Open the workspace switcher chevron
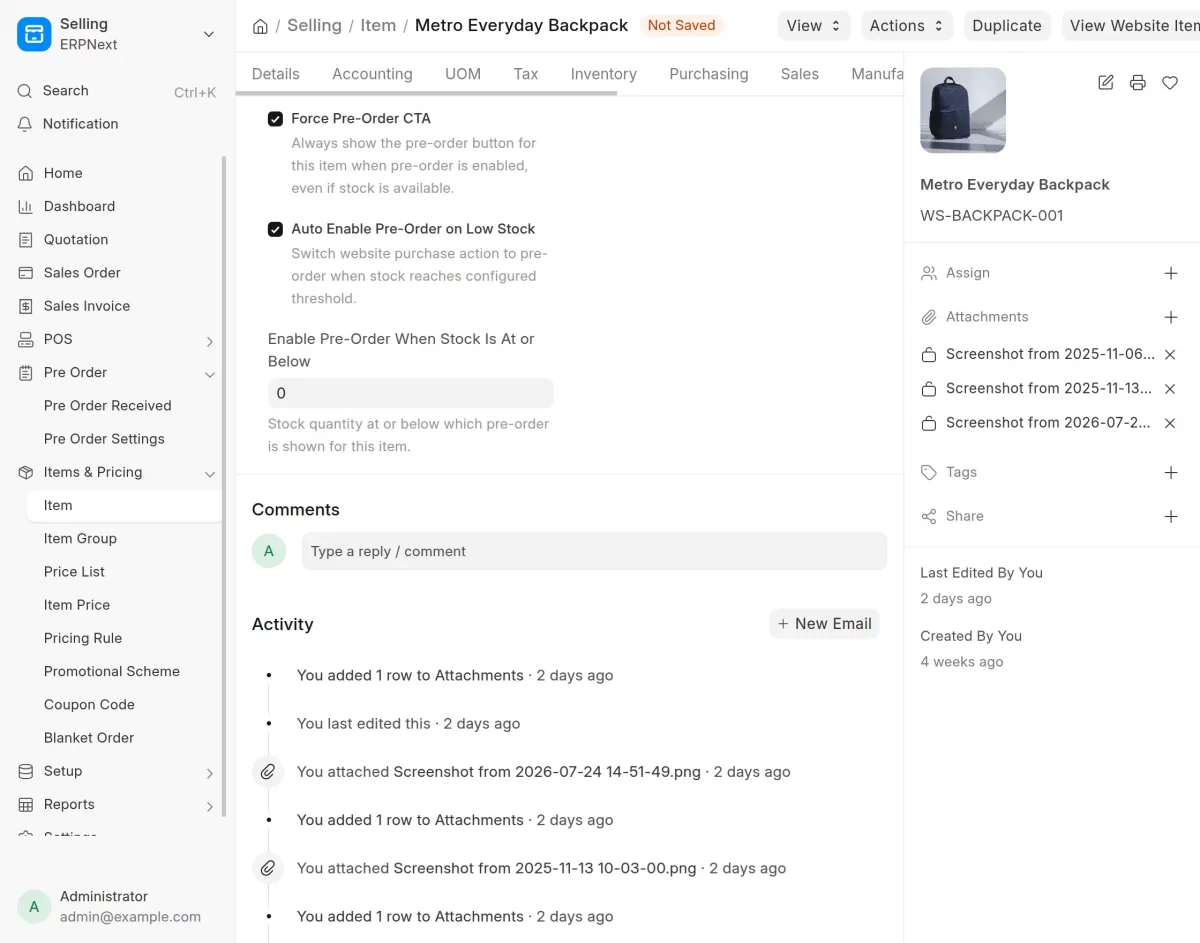This screenshot has width=1200, height=943. (x=209, y=34)
